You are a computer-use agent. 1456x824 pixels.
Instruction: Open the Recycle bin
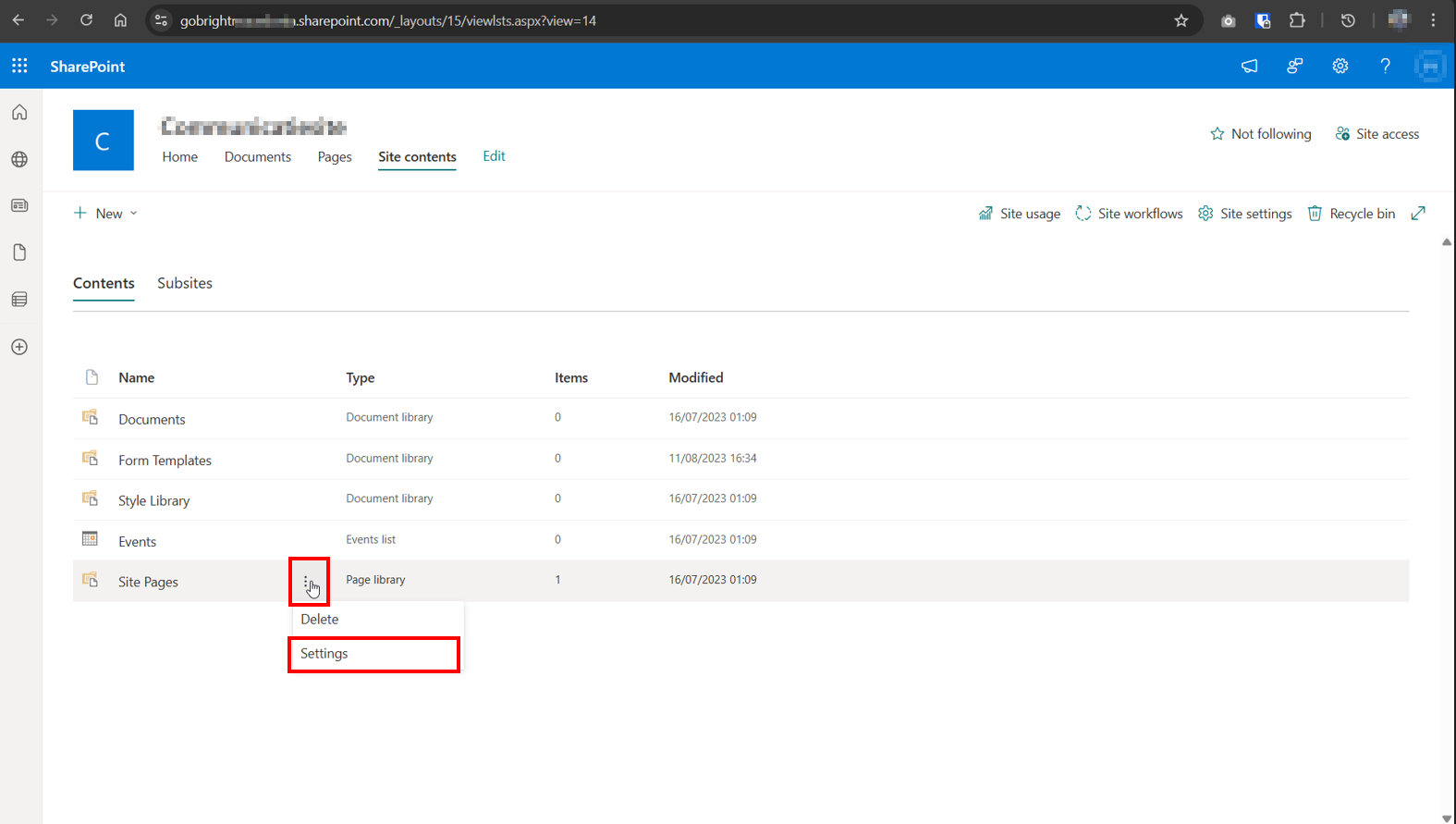coord(1351,214)
